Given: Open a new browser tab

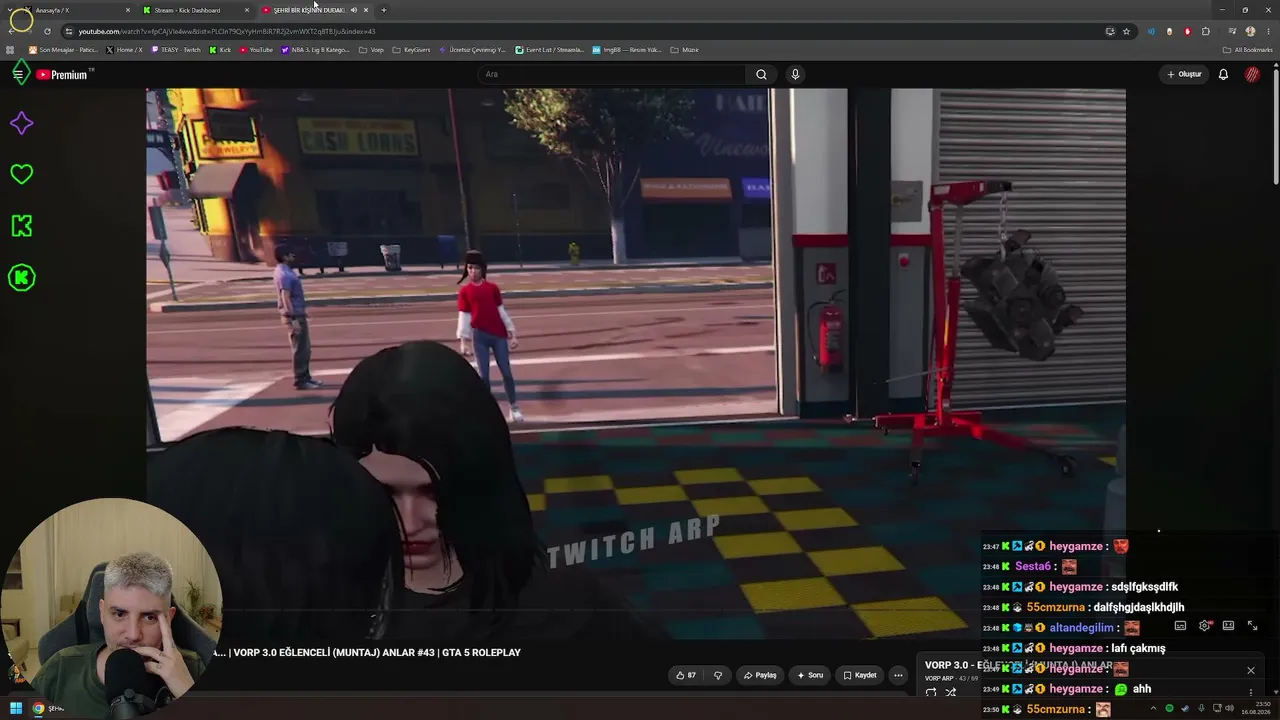Looking at the screenshot, I should pos(383,10).
